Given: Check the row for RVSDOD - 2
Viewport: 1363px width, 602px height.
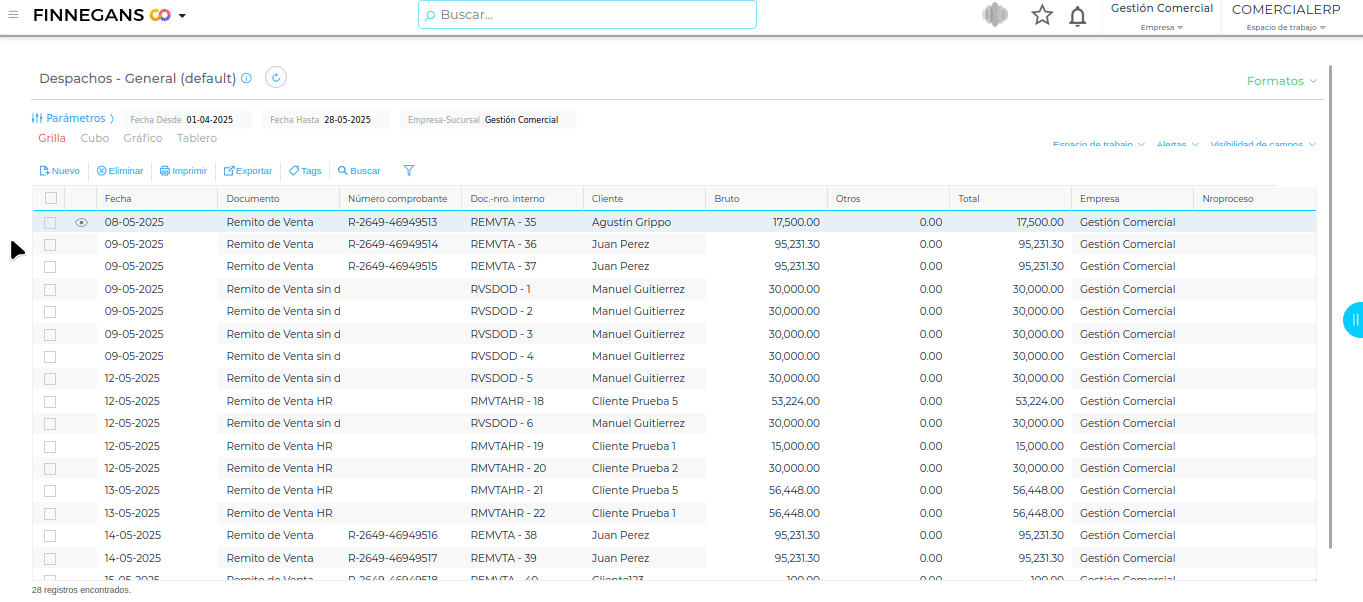Looking at the screenshot, I should click(x=50, y=312).
